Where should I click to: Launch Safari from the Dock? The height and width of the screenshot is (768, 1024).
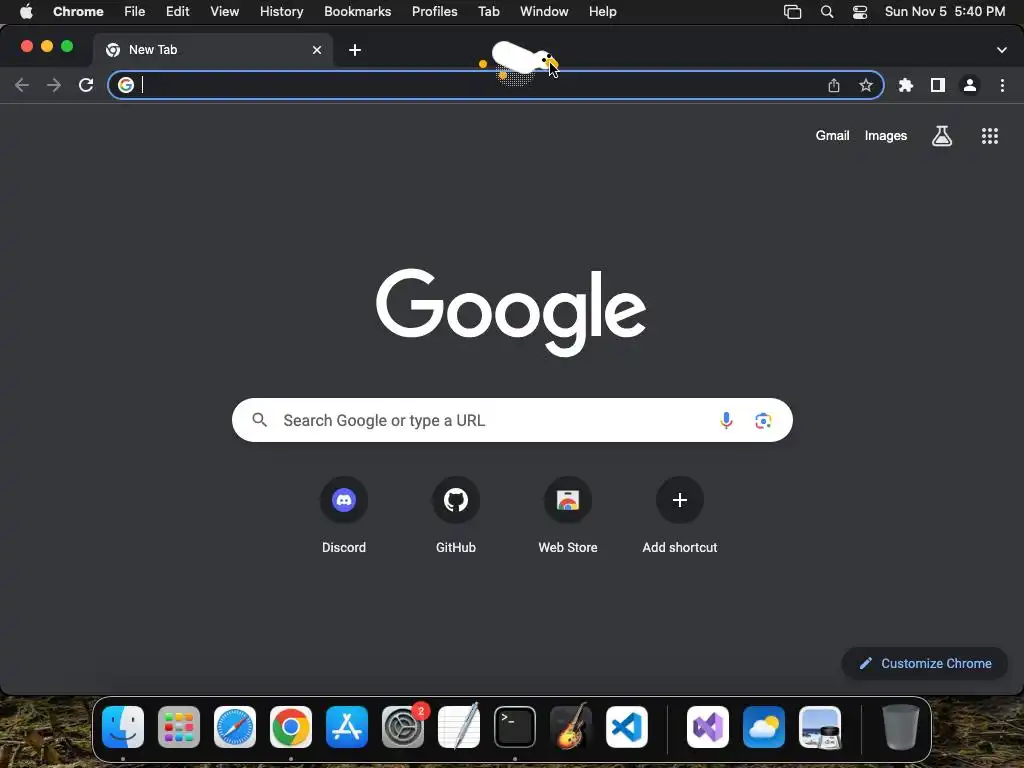(x=235, y=726)
